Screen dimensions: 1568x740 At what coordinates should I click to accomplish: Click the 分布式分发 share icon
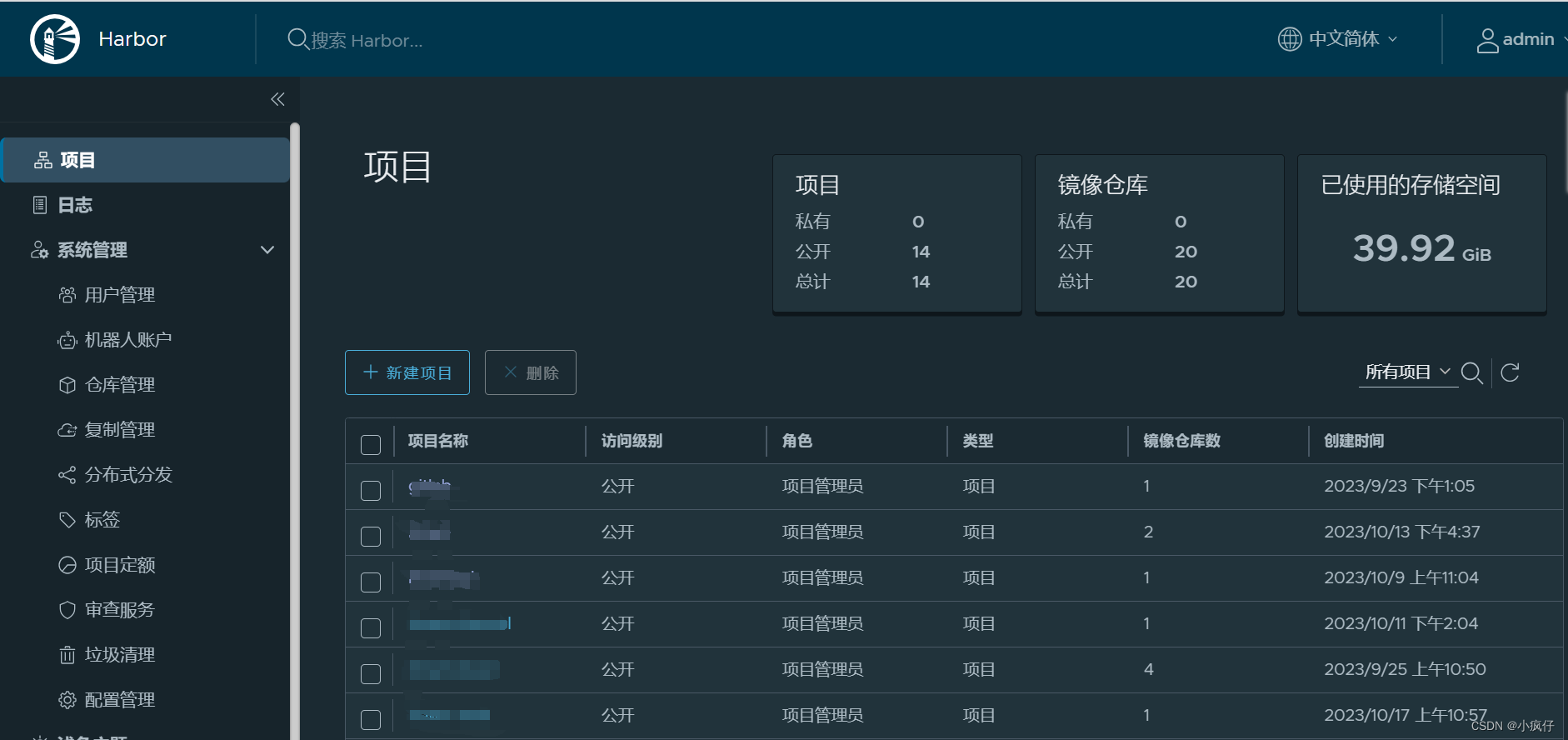[x=67, y=475]
